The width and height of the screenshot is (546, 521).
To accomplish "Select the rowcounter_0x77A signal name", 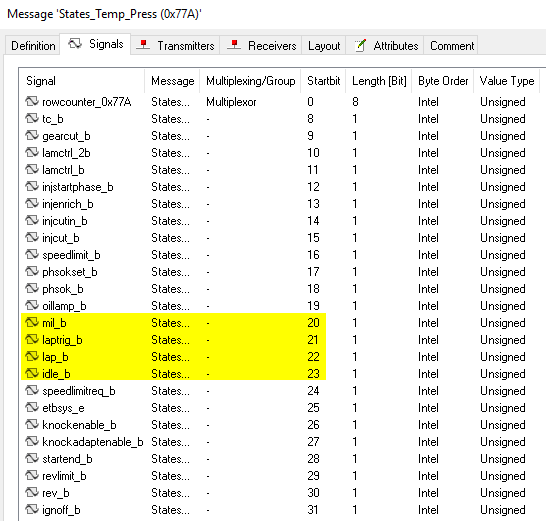I will click(87, 102).
